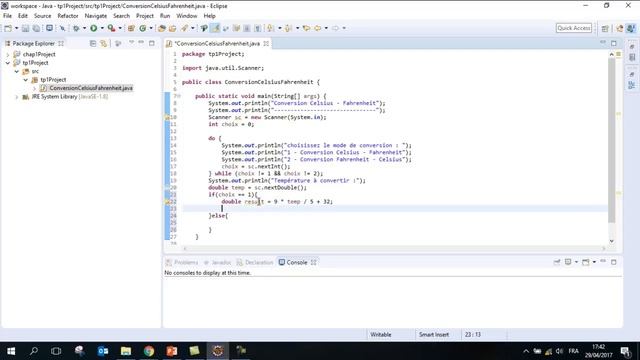Collapse the tp1Project project node
The width and height of the screenshot is (640, 360).
tap(8, 63)
